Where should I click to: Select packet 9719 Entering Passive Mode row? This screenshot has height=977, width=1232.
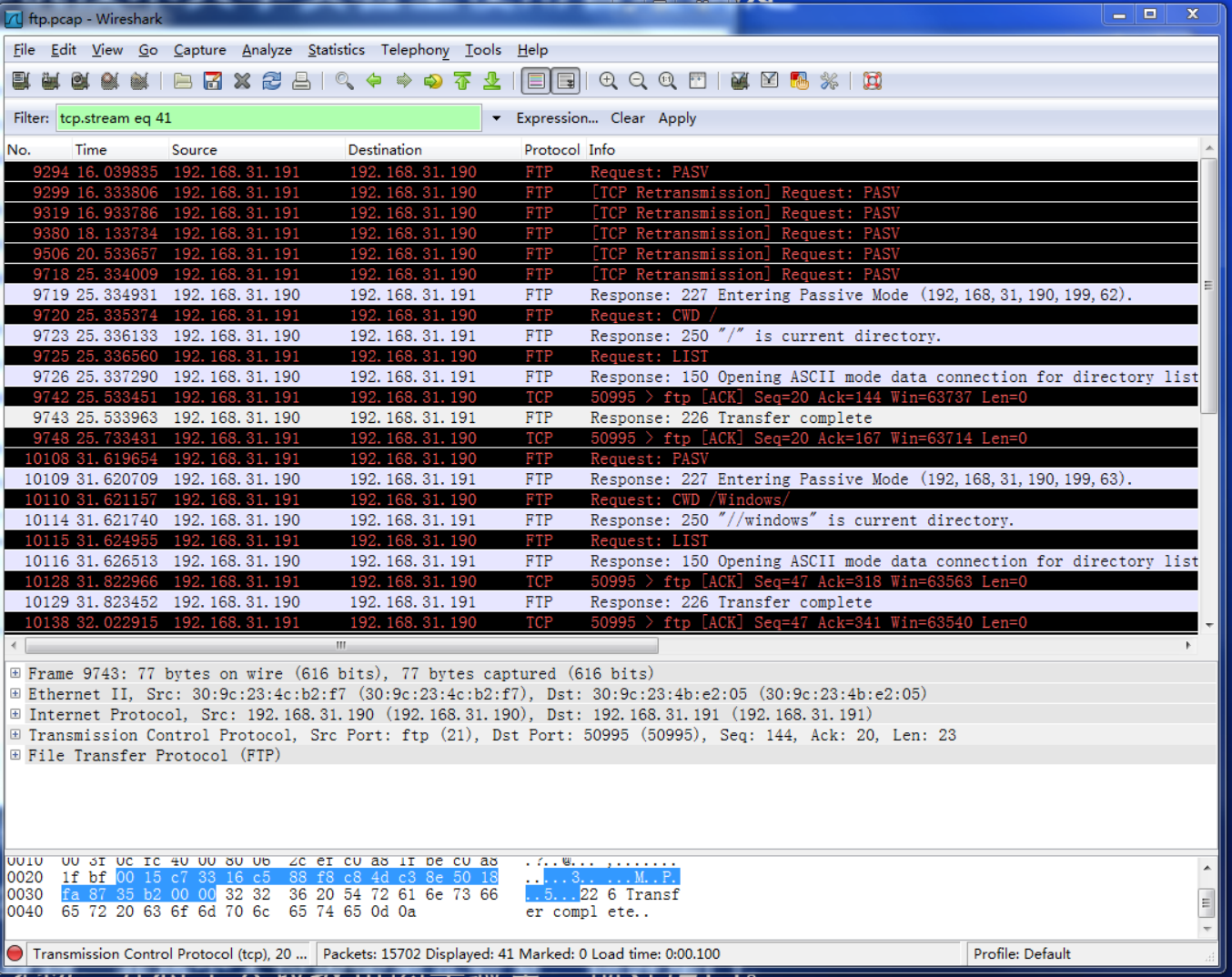click(601, 295)
